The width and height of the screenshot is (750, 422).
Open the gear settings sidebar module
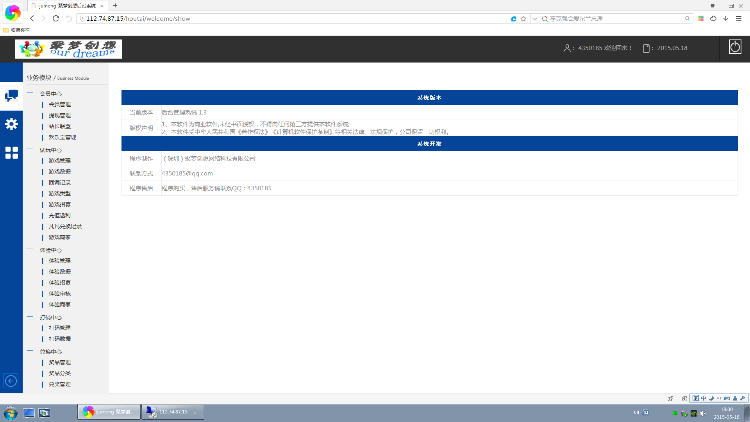11,124
